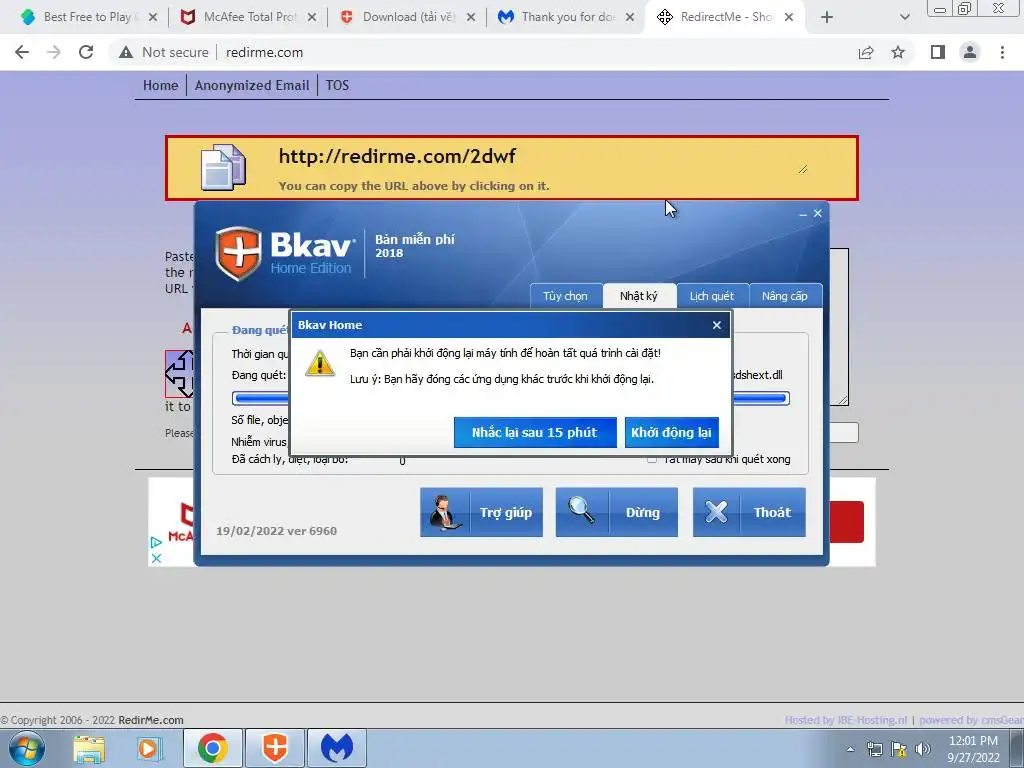Minimize the Bkav main window
Image resolution: width=1024 pixels, height=768 pixels.
click(803, 214)
